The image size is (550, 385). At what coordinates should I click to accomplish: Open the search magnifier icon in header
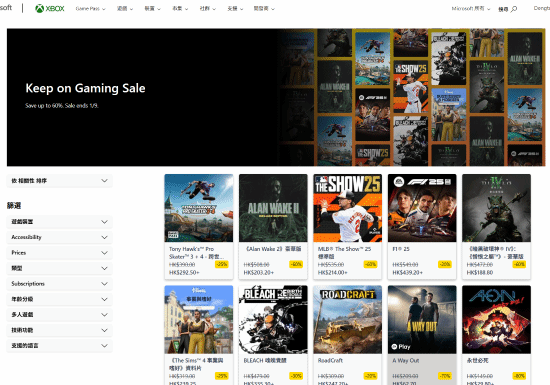(x=514, y=9)
